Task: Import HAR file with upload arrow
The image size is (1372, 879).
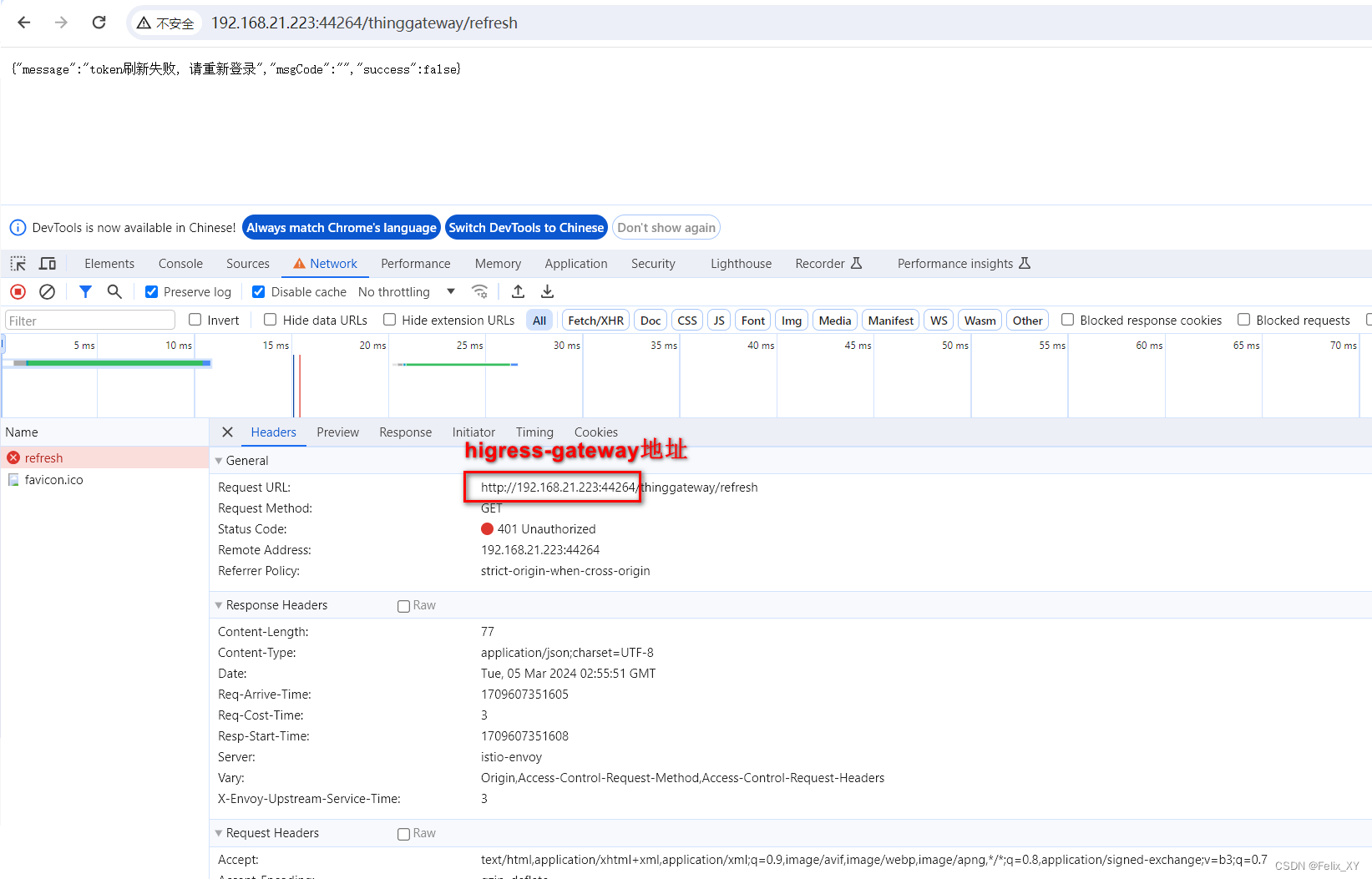Action: click(x=518, y=291)
